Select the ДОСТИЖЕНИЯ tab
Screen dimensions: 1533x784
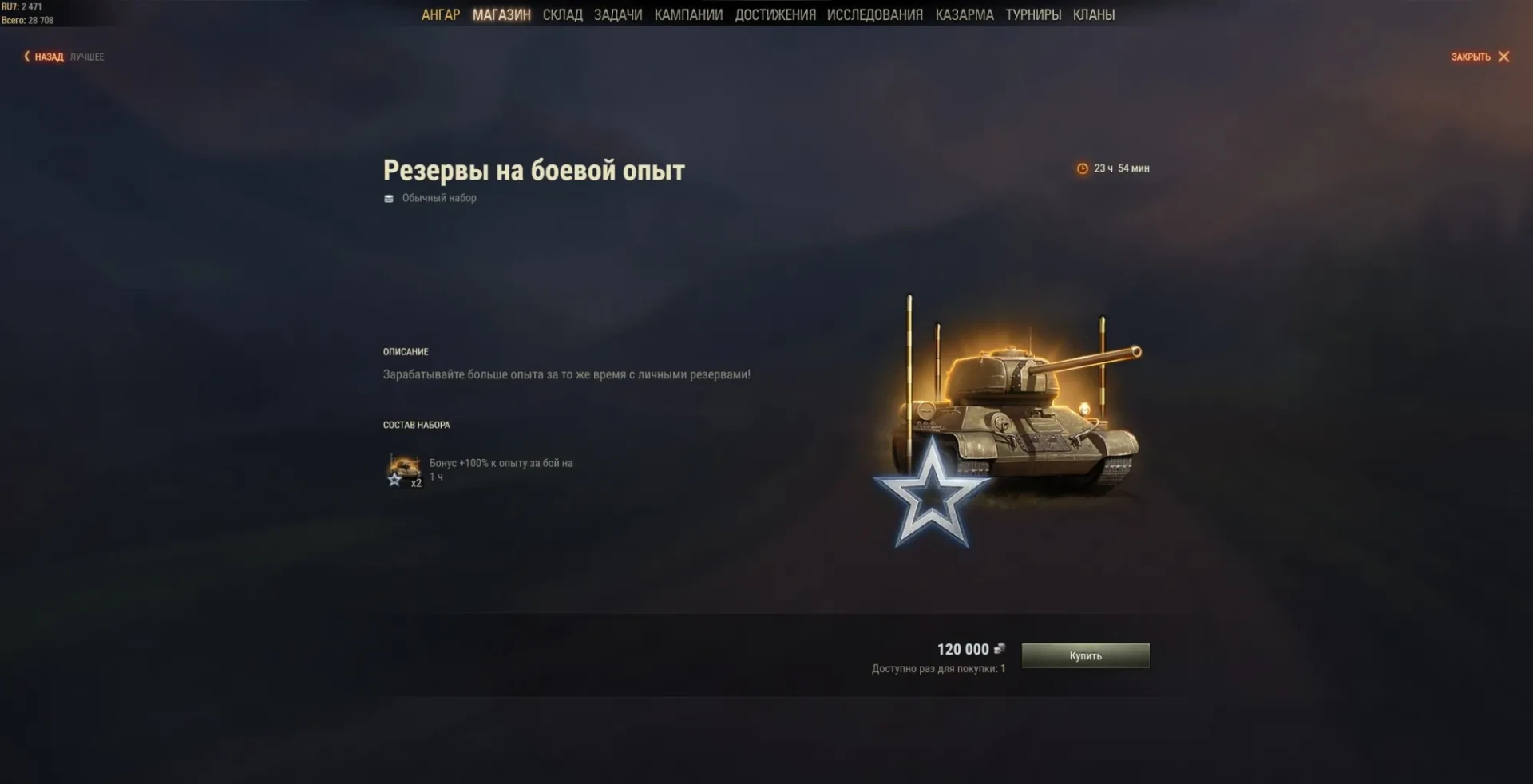point(775,14)
